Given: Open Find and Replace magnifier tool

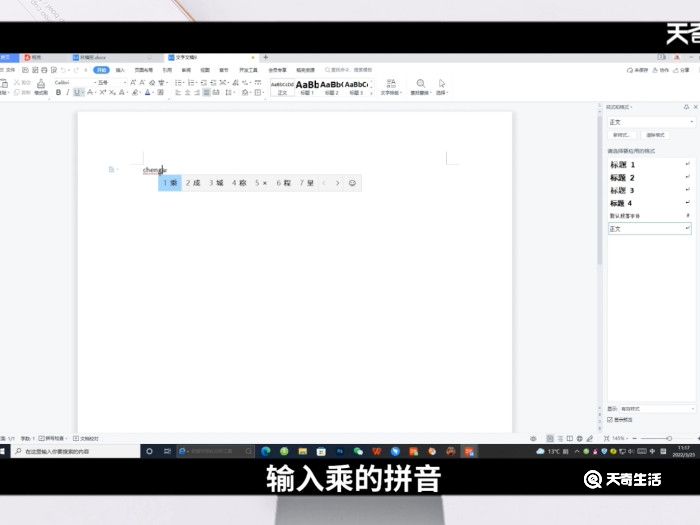Looking at the screenshot, I should (x=421, y=83).
